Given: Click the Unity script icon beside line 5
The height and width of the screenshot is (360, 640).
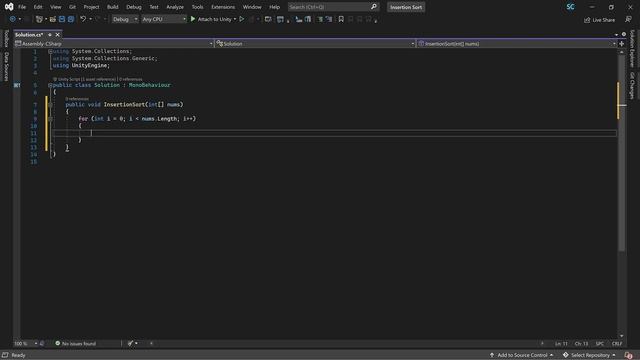Looking at the screenshot, I should click(x=17, y=85).
